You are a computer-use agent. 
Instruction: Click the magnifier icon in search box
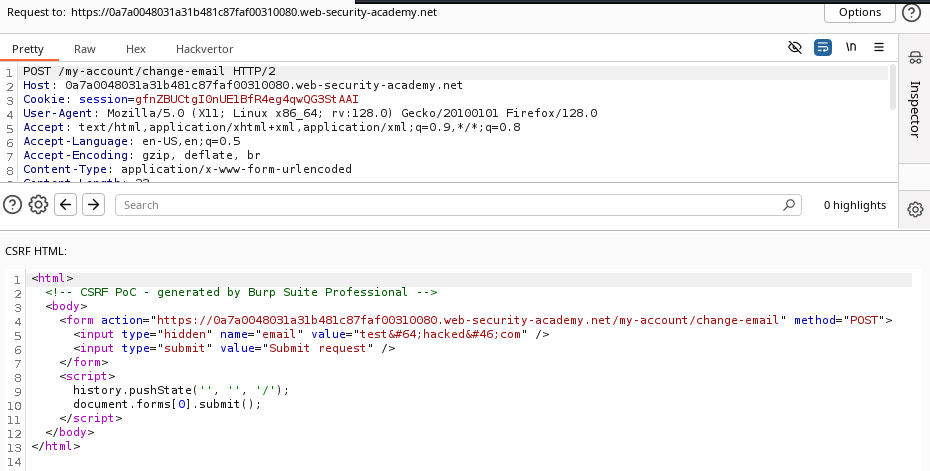coord(789,205)
